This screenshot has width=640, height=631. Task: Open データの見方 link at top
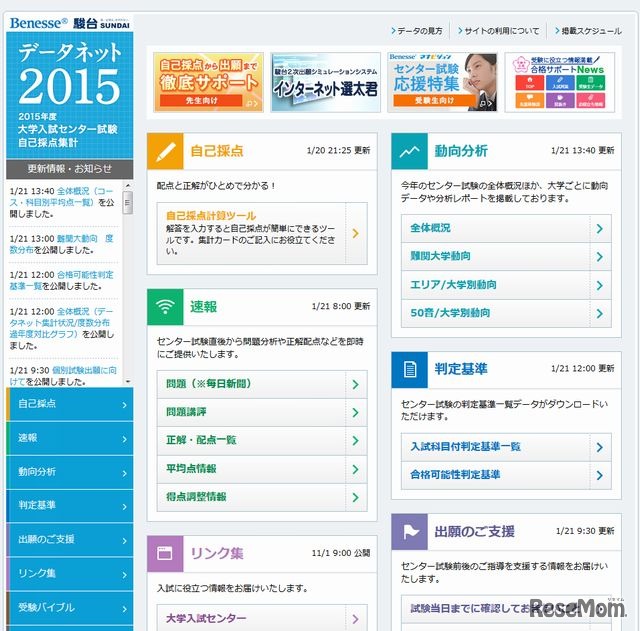(x=417, y=31)
